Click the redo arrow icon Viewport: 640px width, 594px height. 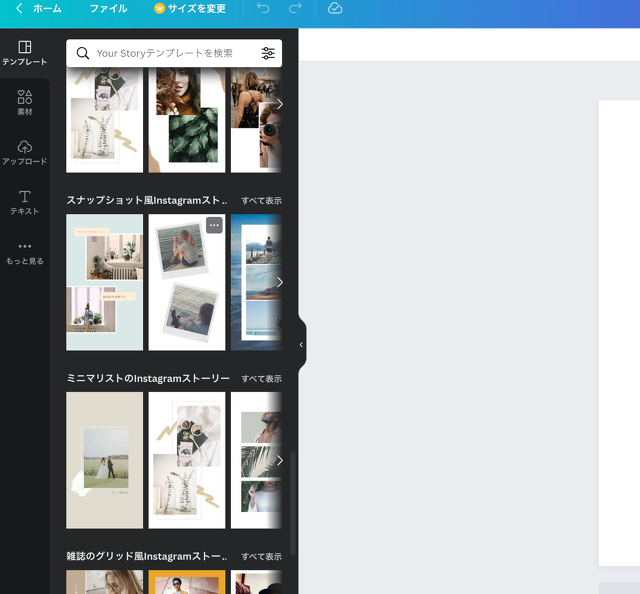[295, 9]
